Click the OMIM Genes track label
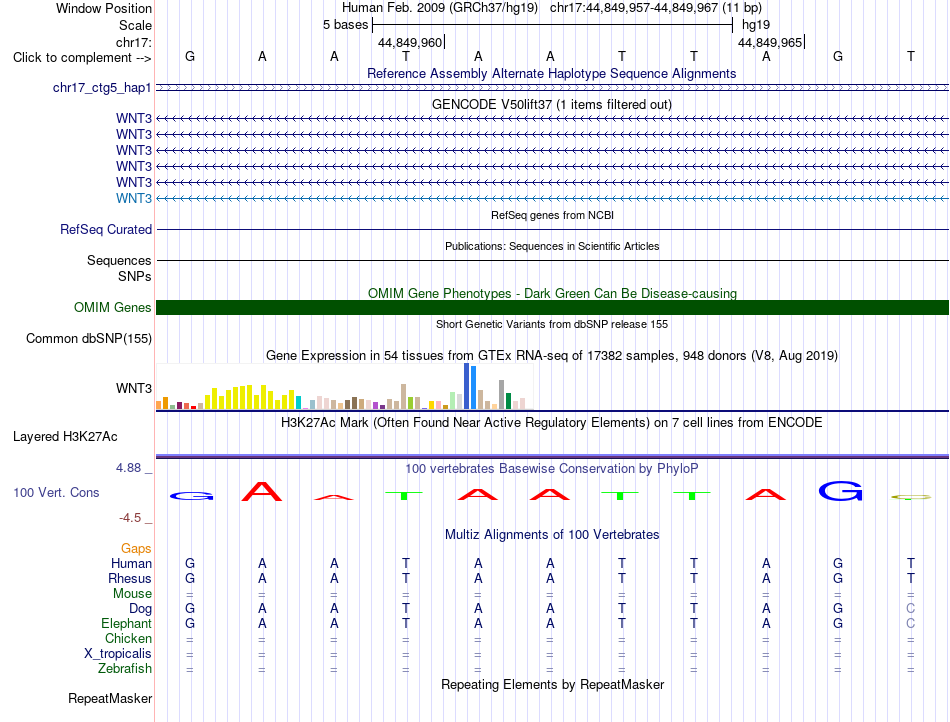Viewport: 950px width, 722px height. coord(113,308)
